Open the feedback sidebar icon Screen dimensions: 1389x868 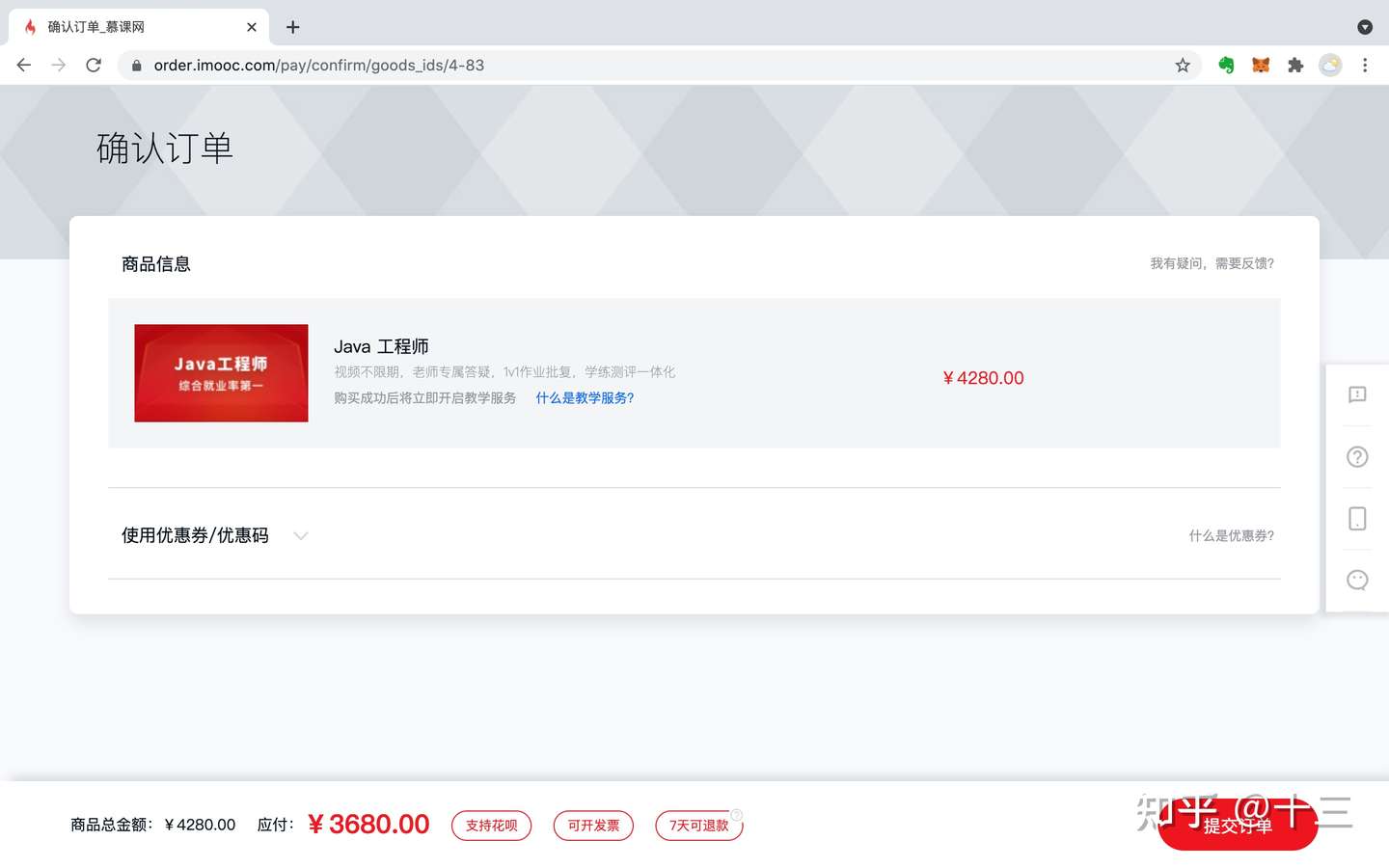click(1357, 394)
